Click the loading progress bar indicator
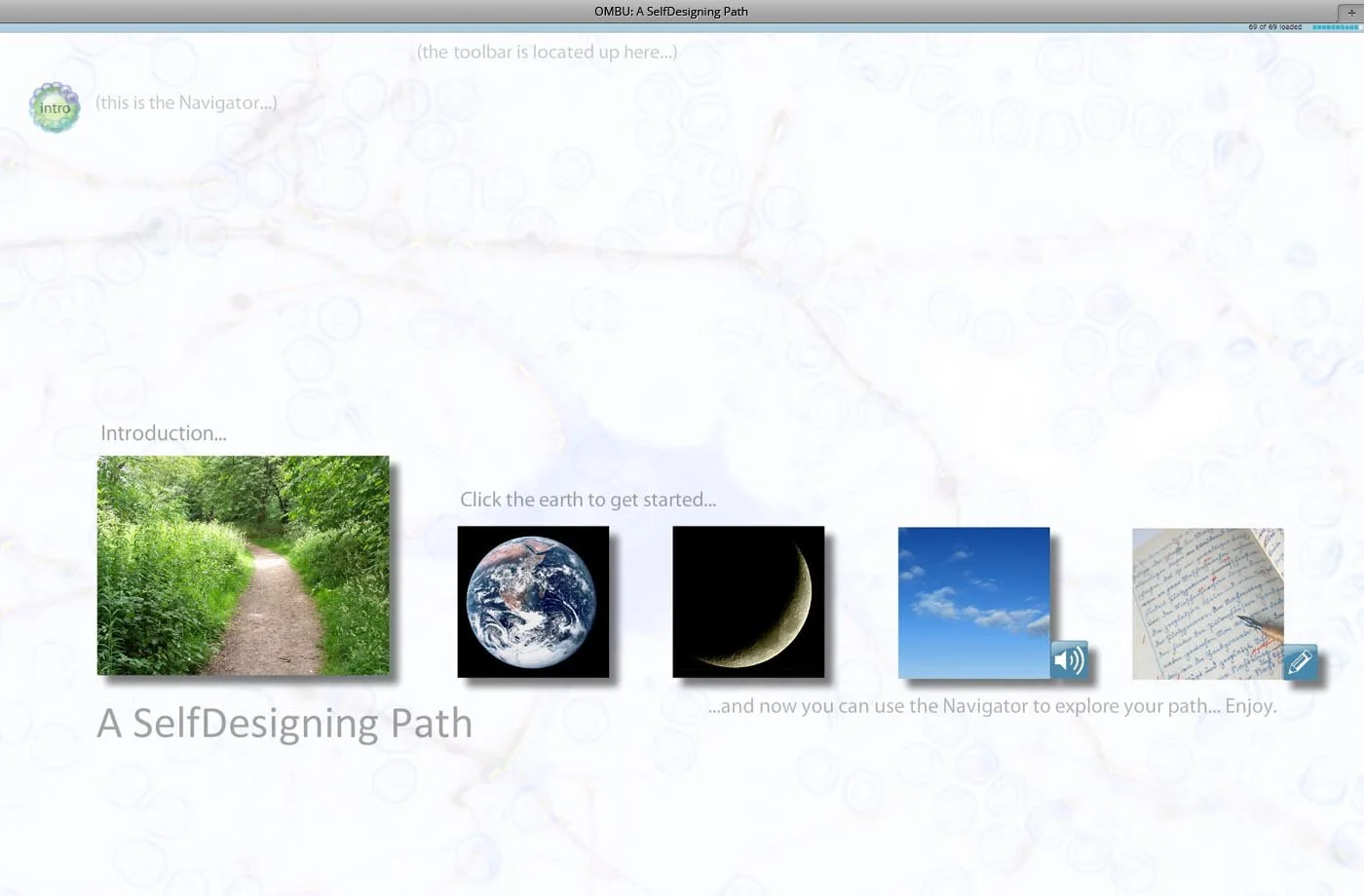 coord(1335,27)
